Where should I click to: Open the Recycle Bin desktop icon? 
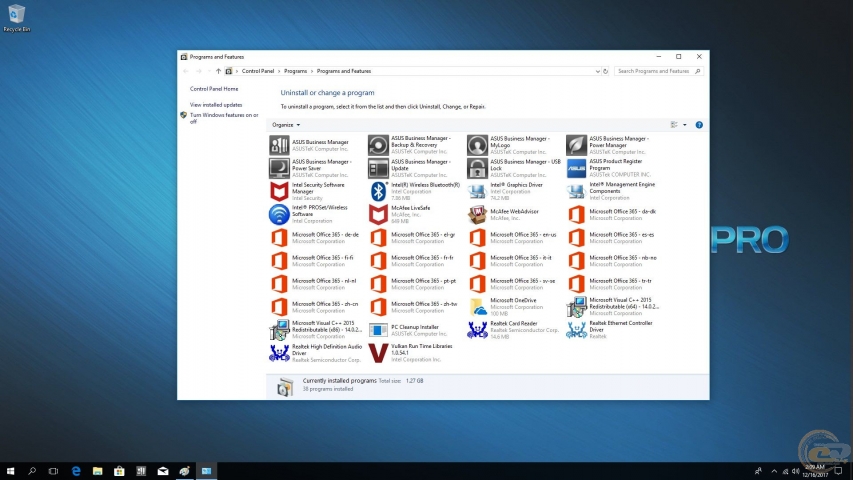click(16, 18)
